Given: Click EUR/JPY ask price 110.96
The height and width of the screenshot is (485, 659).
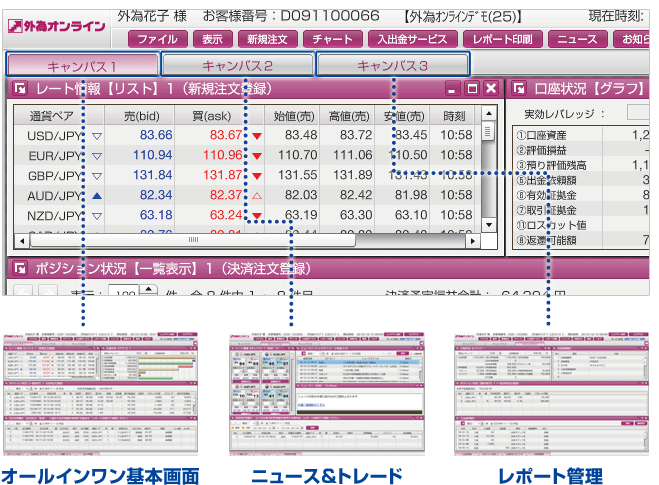Looking at the screenshot, I should tap(223, 155).
